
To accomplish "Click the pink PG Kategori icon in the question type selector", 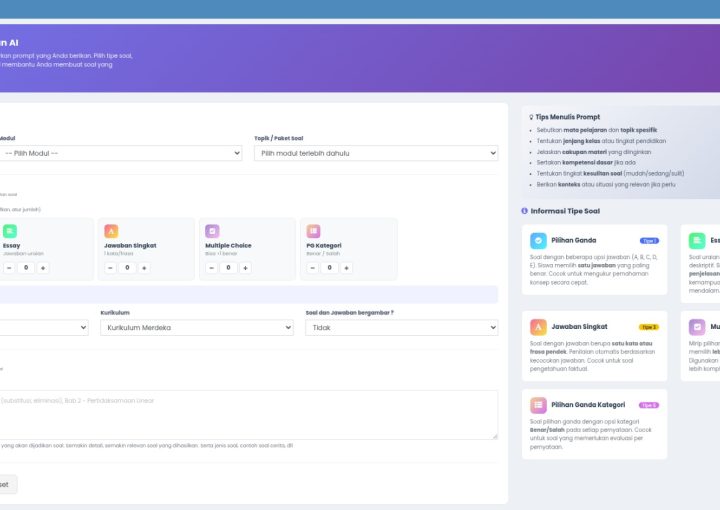I will [x=313, y=231].
